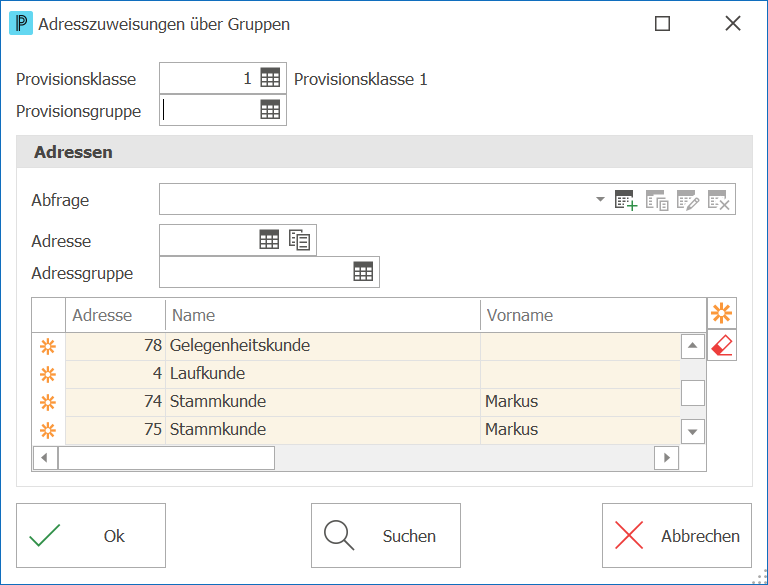
Task: Click the red eraser icon right of the table
Action: pos(721,346)
